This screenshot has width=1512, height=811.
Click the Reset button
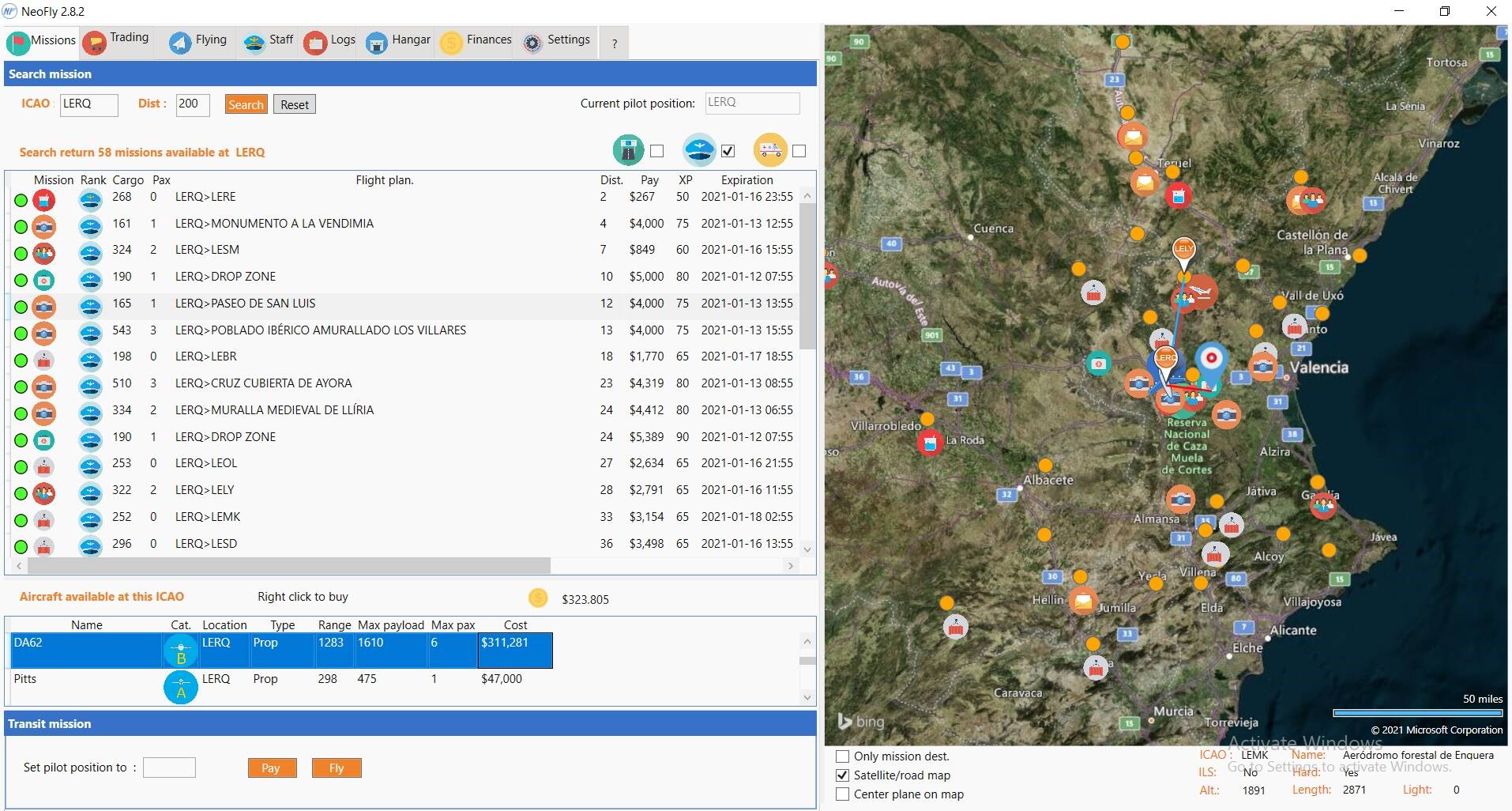tap(295, 104)
